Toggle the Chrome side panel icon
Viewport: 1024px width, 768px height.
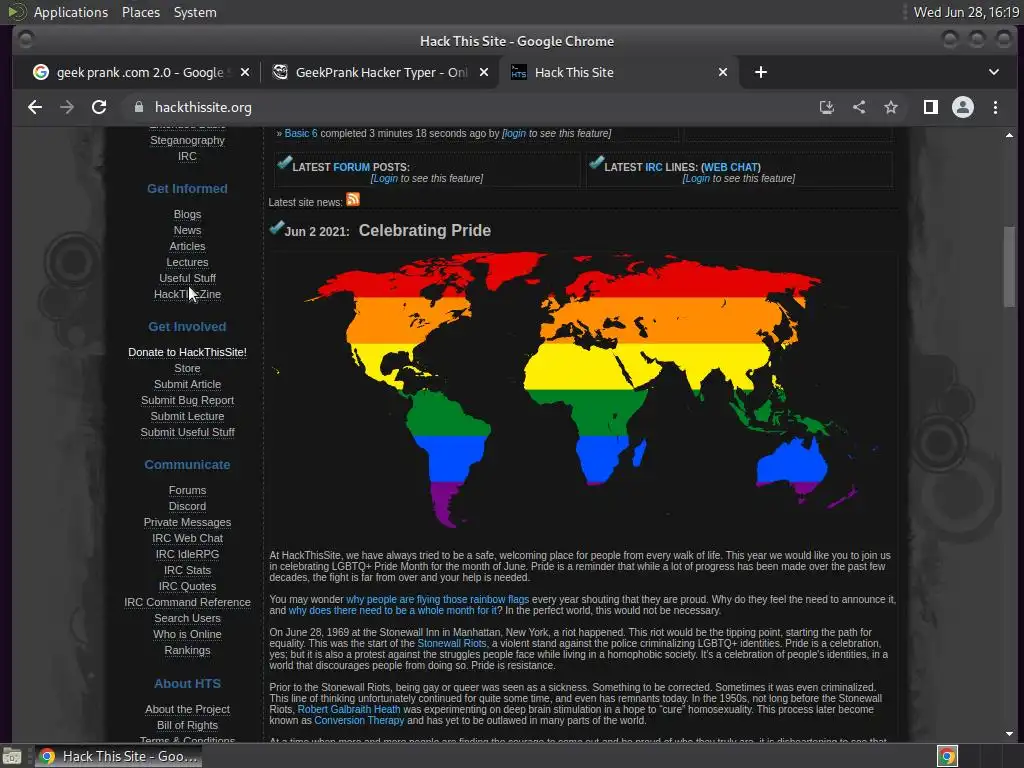click(931, 107)
